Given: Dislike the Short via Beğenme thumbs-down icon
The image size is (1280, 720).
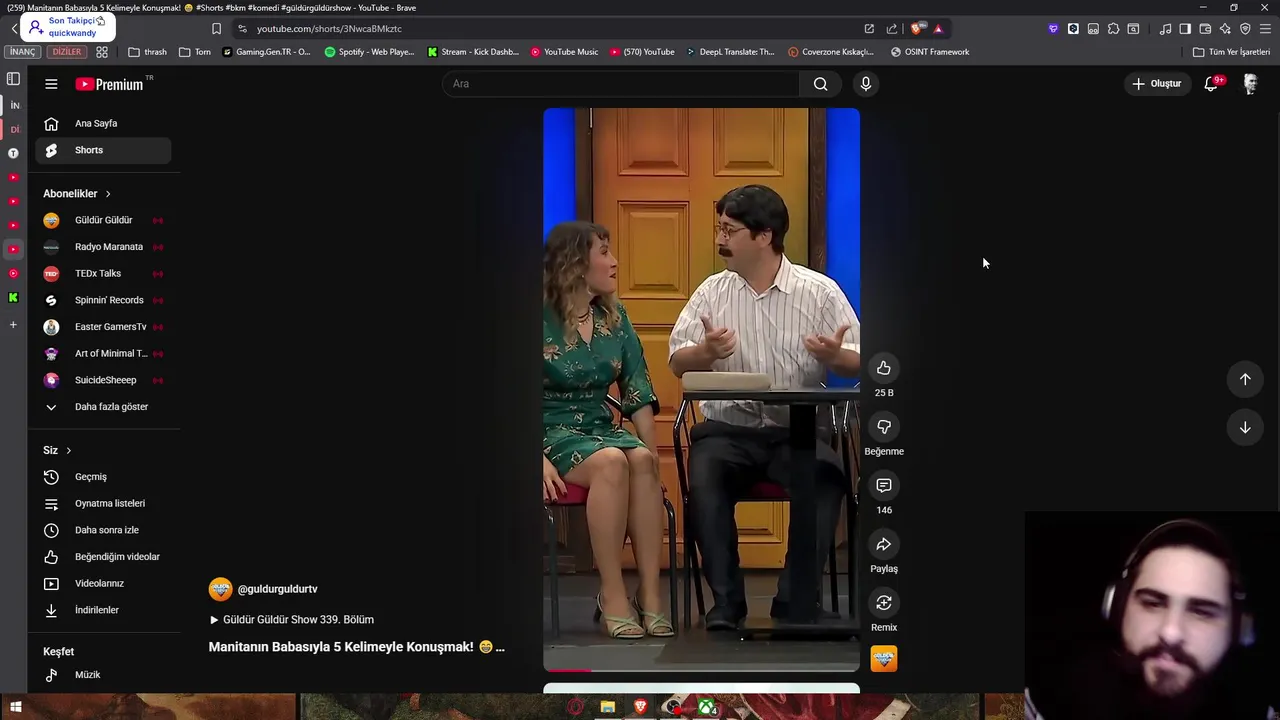Looking at the screenshot, I should click(x=883, y=427).
